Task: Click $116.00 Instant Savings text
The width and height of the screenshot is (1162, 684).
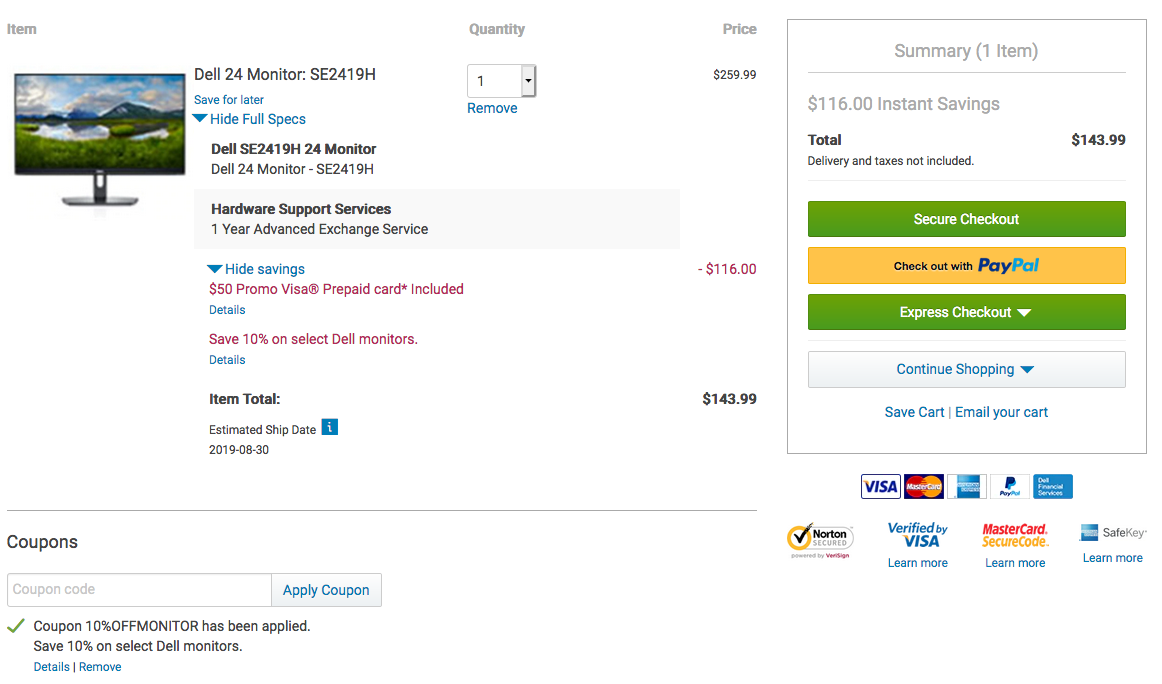Action: click(x=903, y=104)
